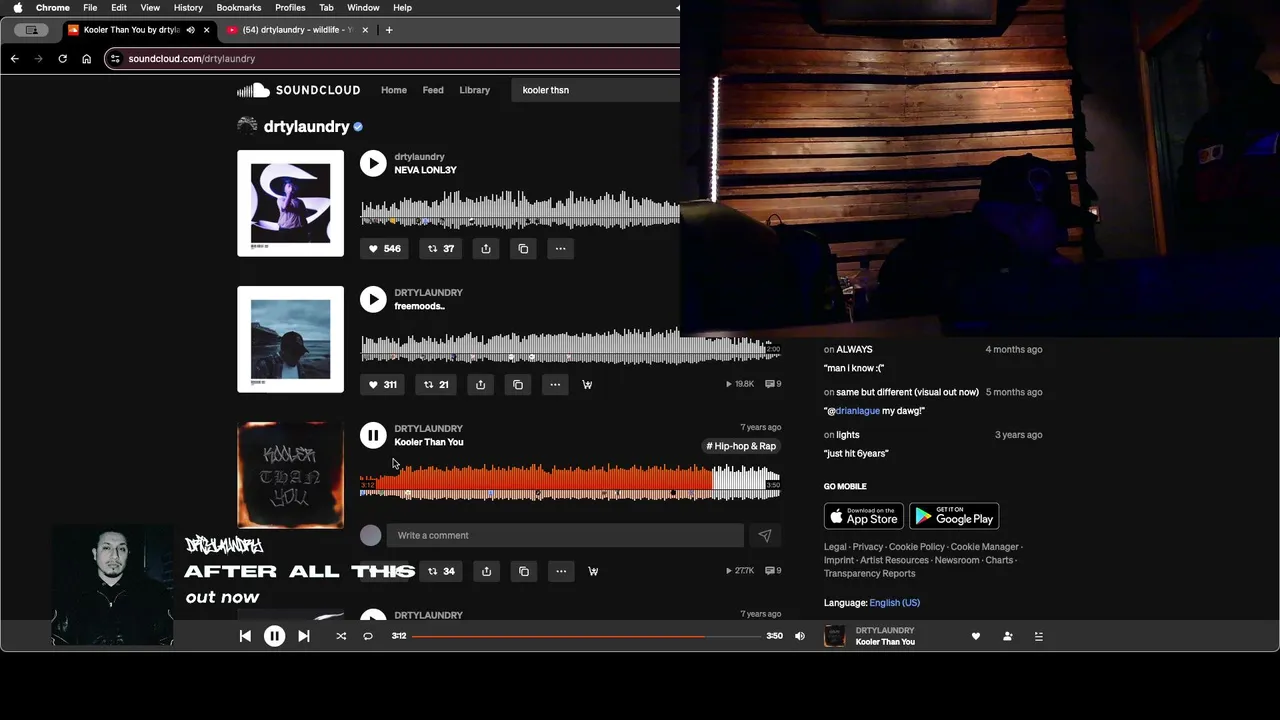Screen dimensions: 1280x720
Task: Change language English (US) link
Action: click(895, 603)
